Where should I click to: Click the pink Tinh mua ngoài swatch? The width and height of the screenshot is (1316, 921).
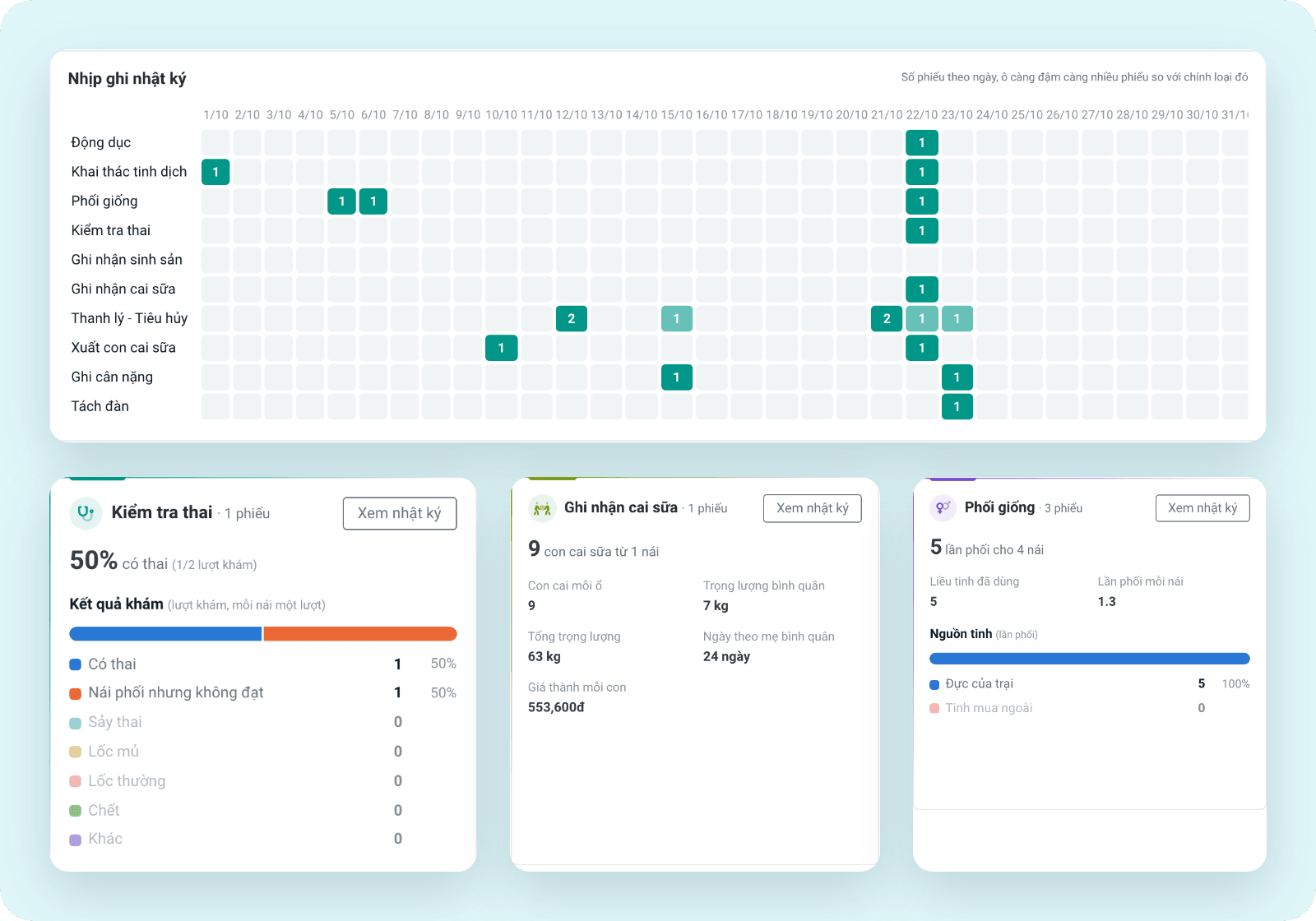coord(934,708)
